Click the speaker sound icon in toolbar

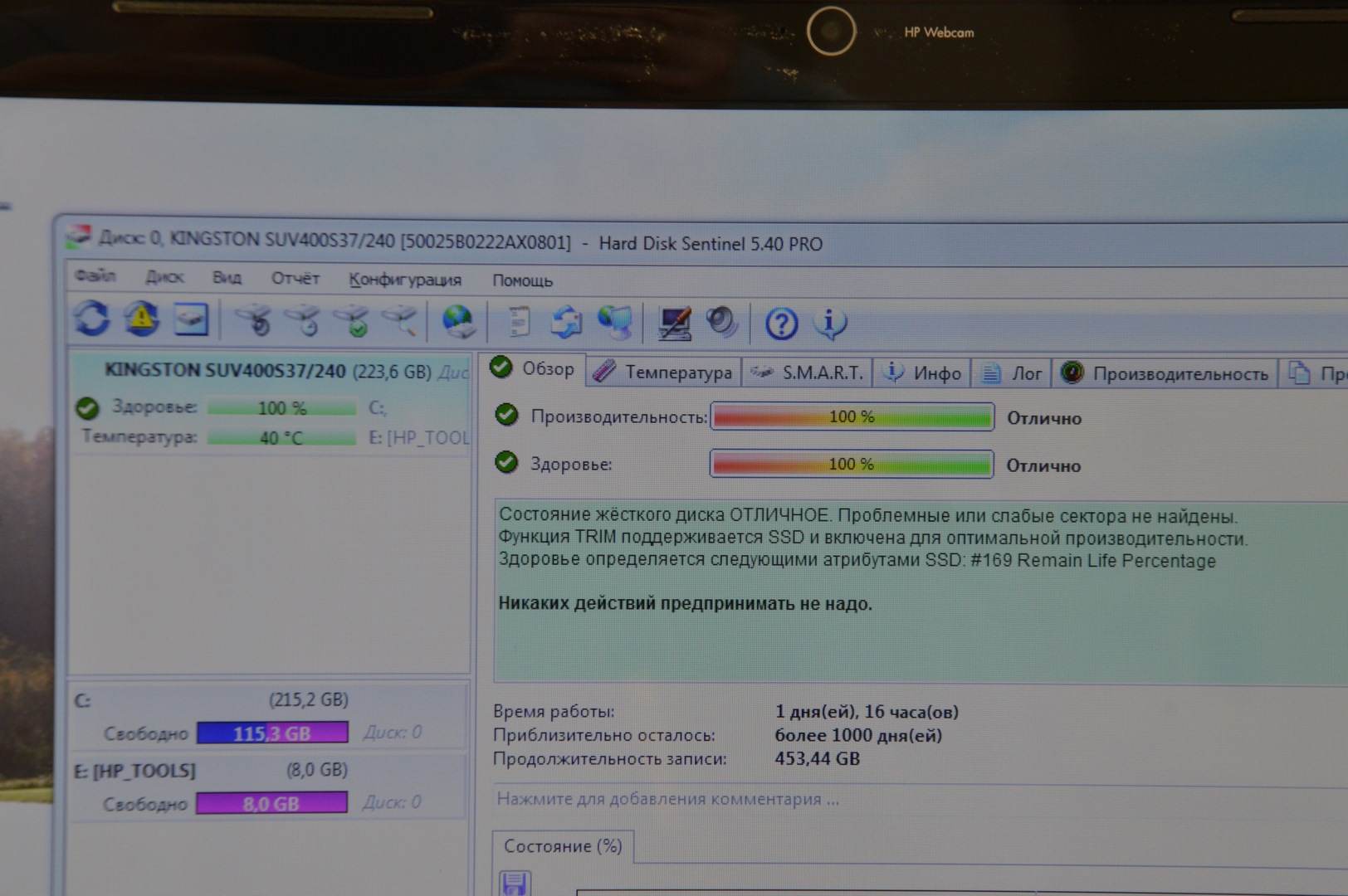point(721,322)
